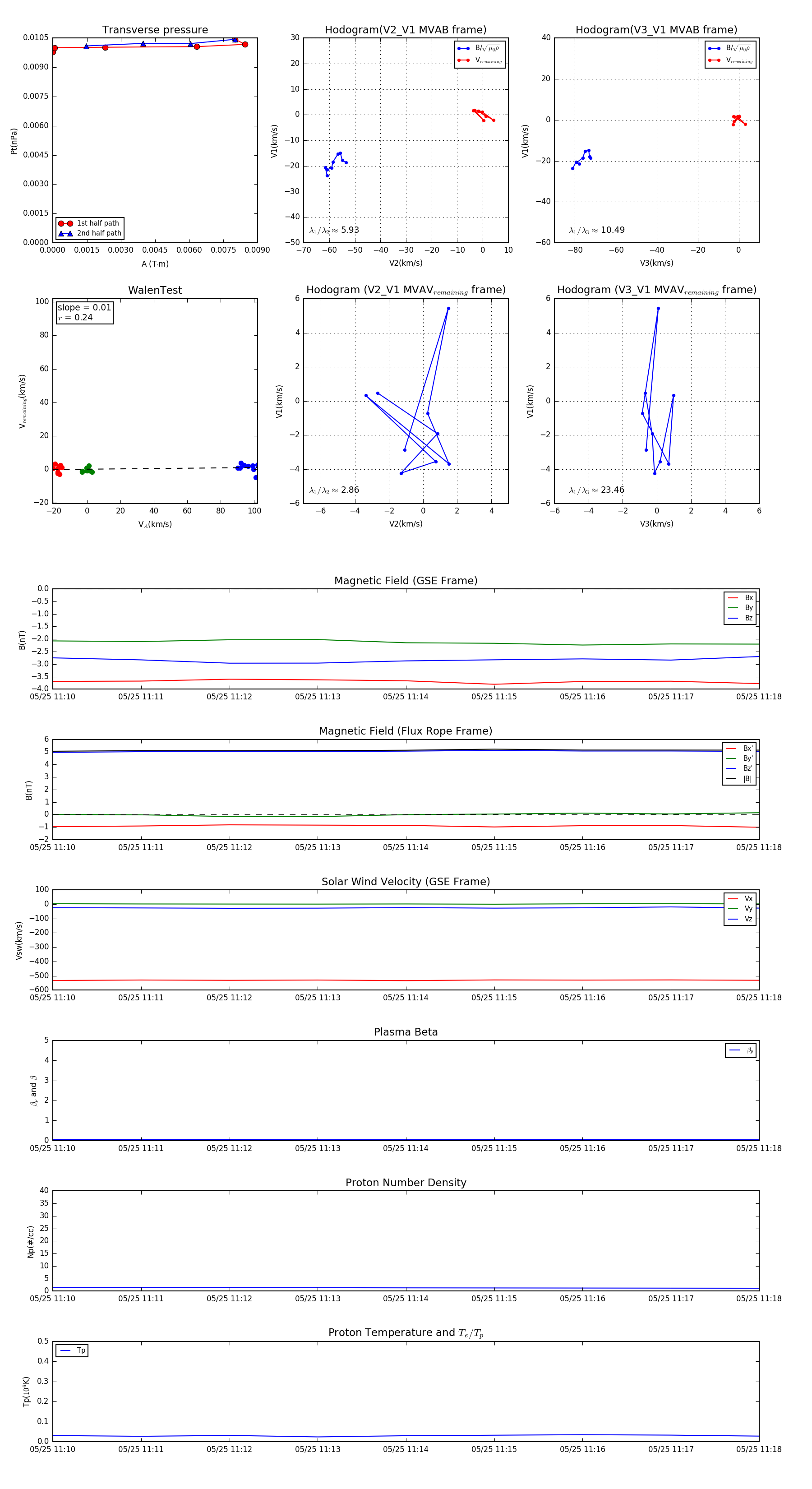Image resolution: width=812 pixels, height=1489 pixels.
Task: Click the B/√μ0ρ legend in V2_V1 MVAB hodogram
Action: click(479, 49)
